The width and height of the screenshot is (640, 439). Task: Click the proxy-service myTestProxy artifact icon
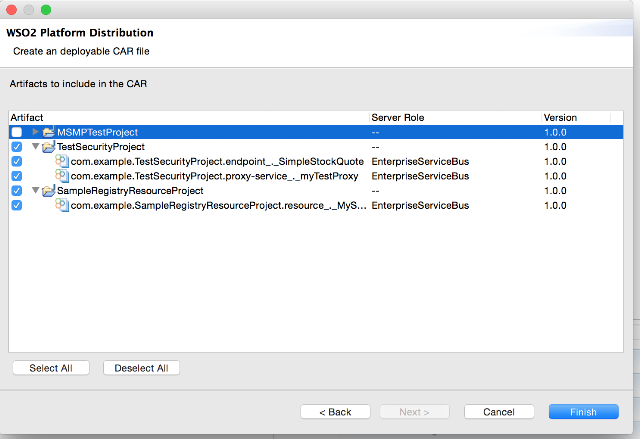click(62, 176)
